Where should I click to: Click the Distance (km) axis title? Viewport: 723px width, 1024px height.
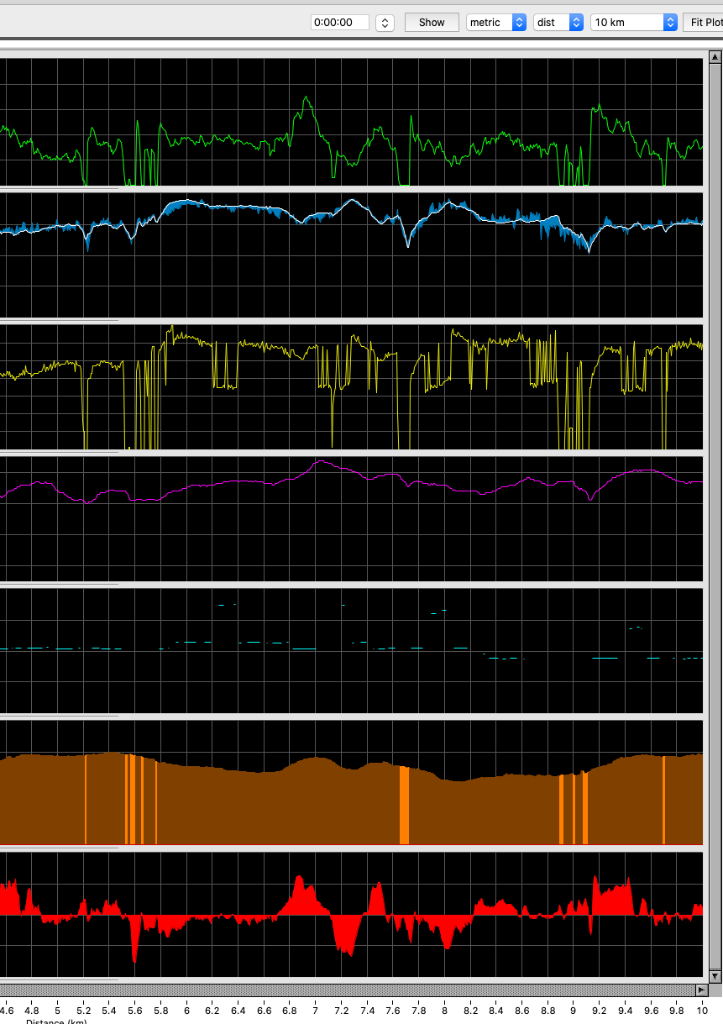point(56,1021)
